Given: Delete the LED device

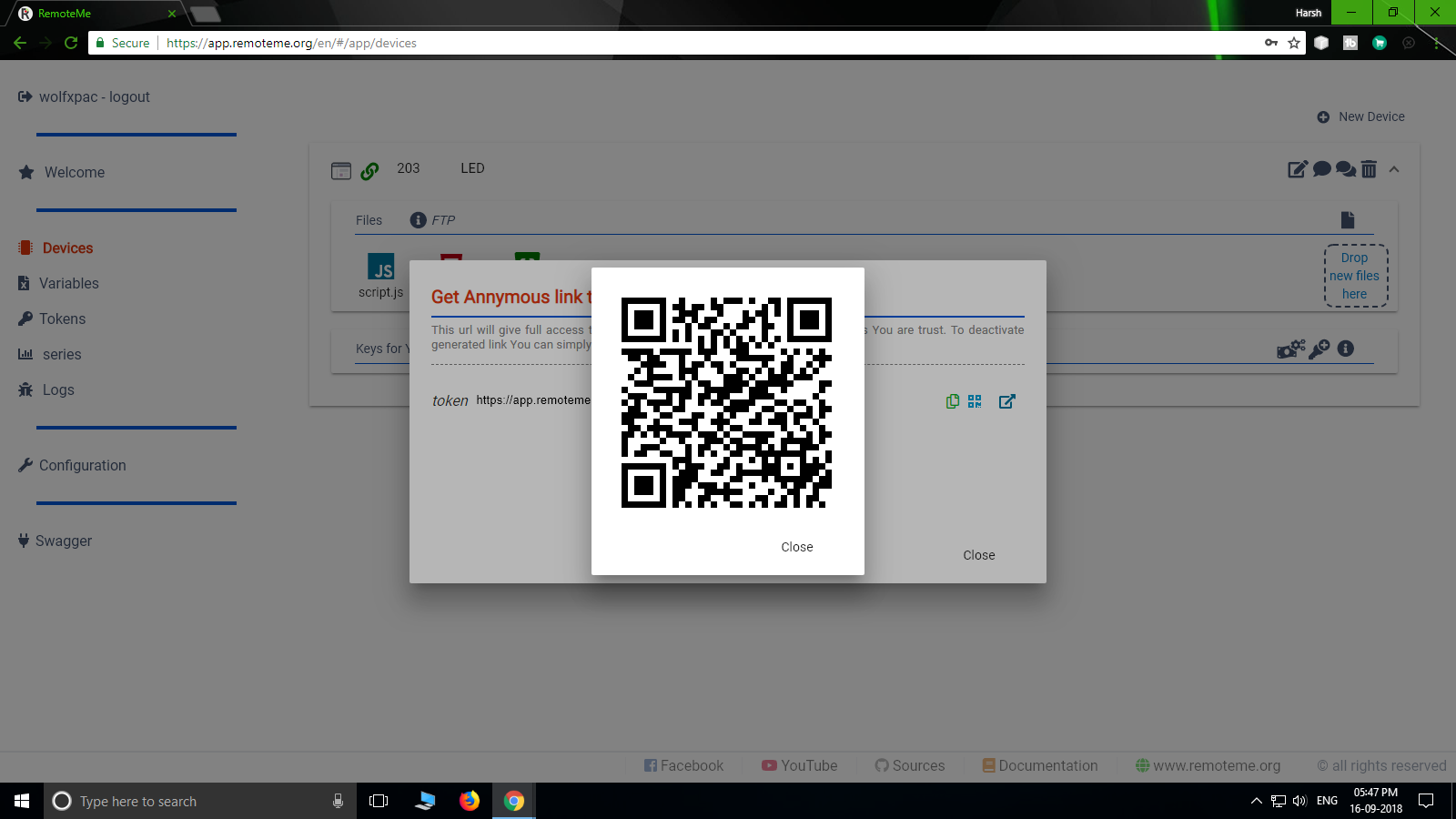Looking at the screenshot, I should [x=1369, y=169].
